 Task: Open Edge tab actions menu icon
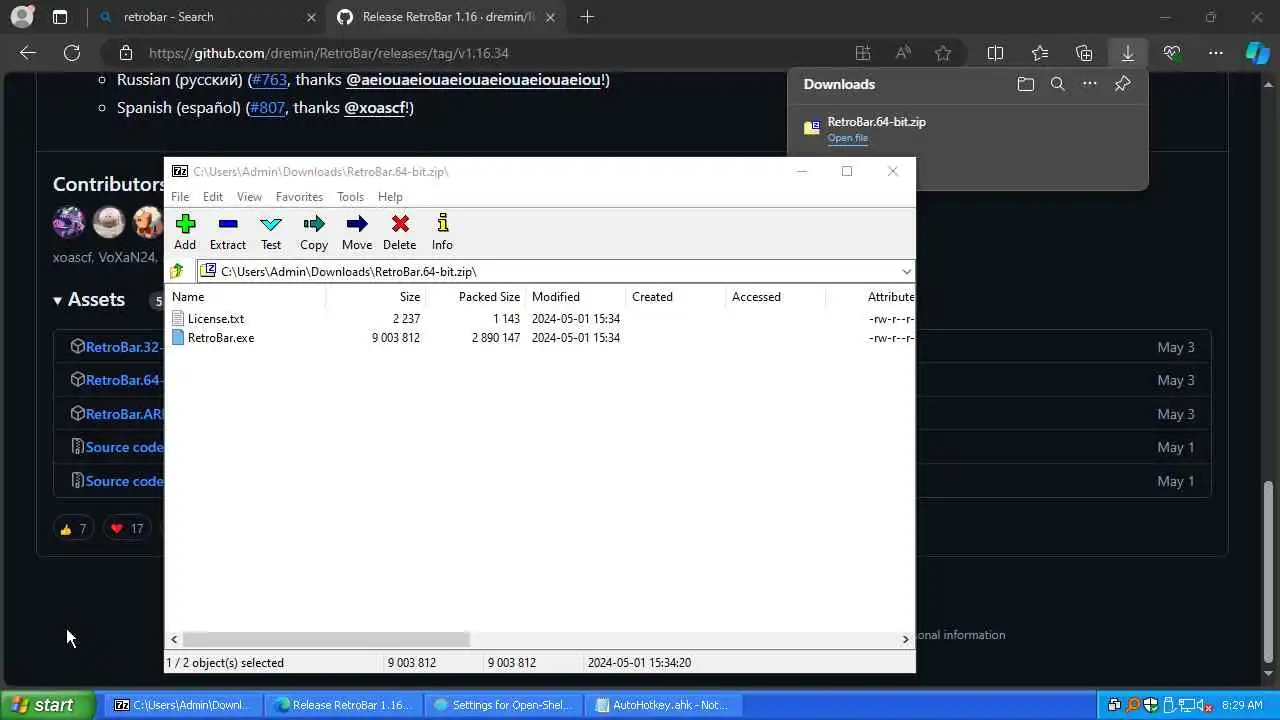[60, 17]
